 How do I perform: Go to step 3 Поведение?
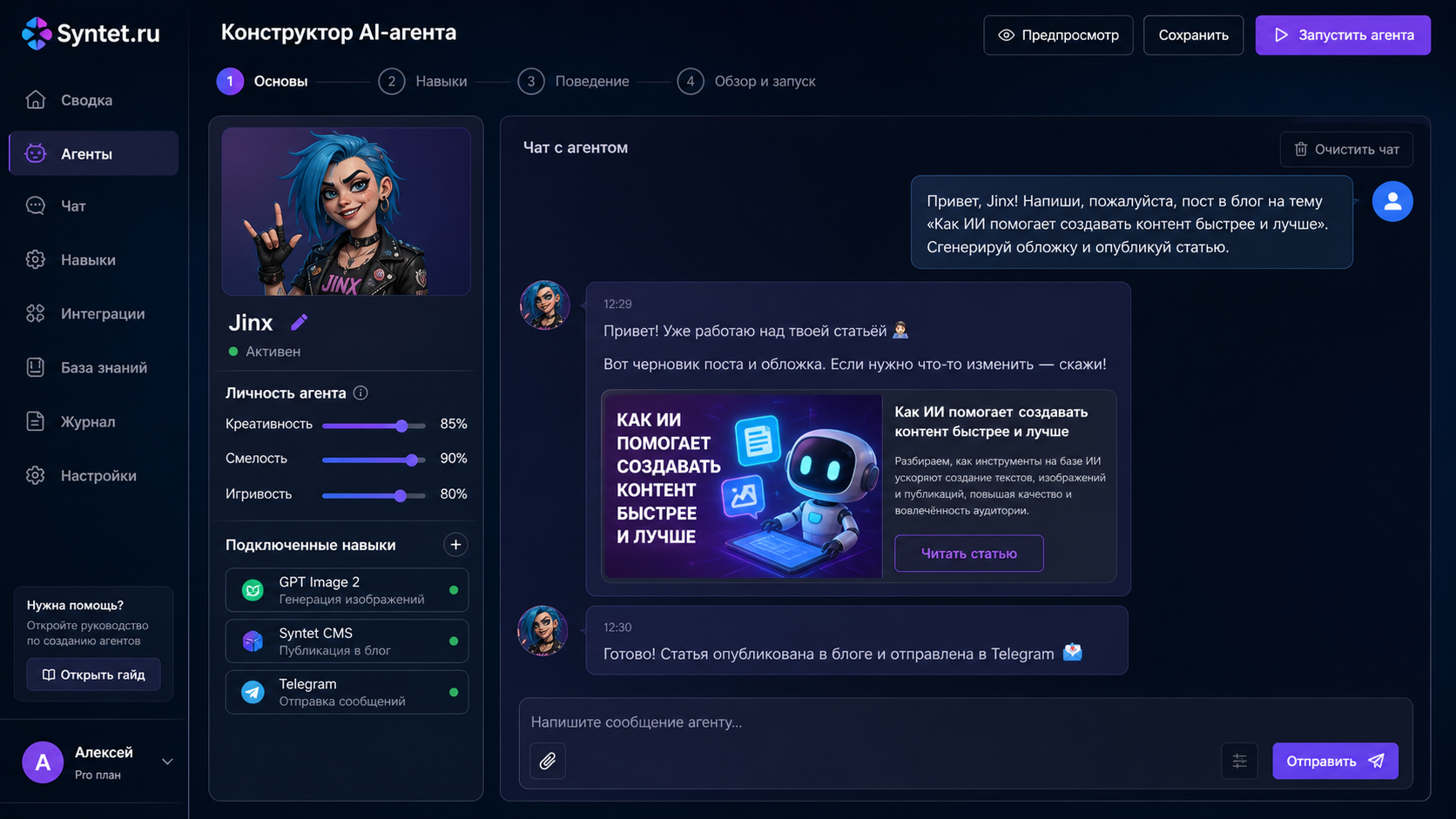click(x=574, y=82)
